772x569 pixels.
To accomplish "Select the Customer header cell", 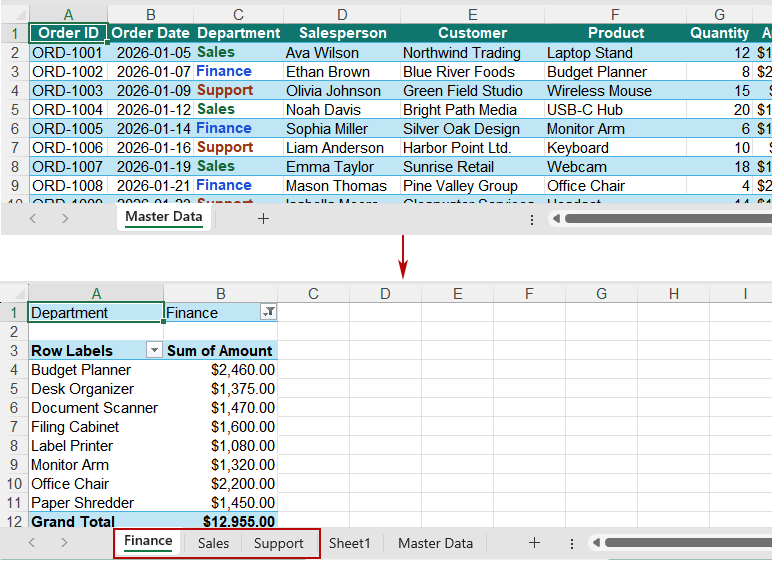I will (473, 33).
